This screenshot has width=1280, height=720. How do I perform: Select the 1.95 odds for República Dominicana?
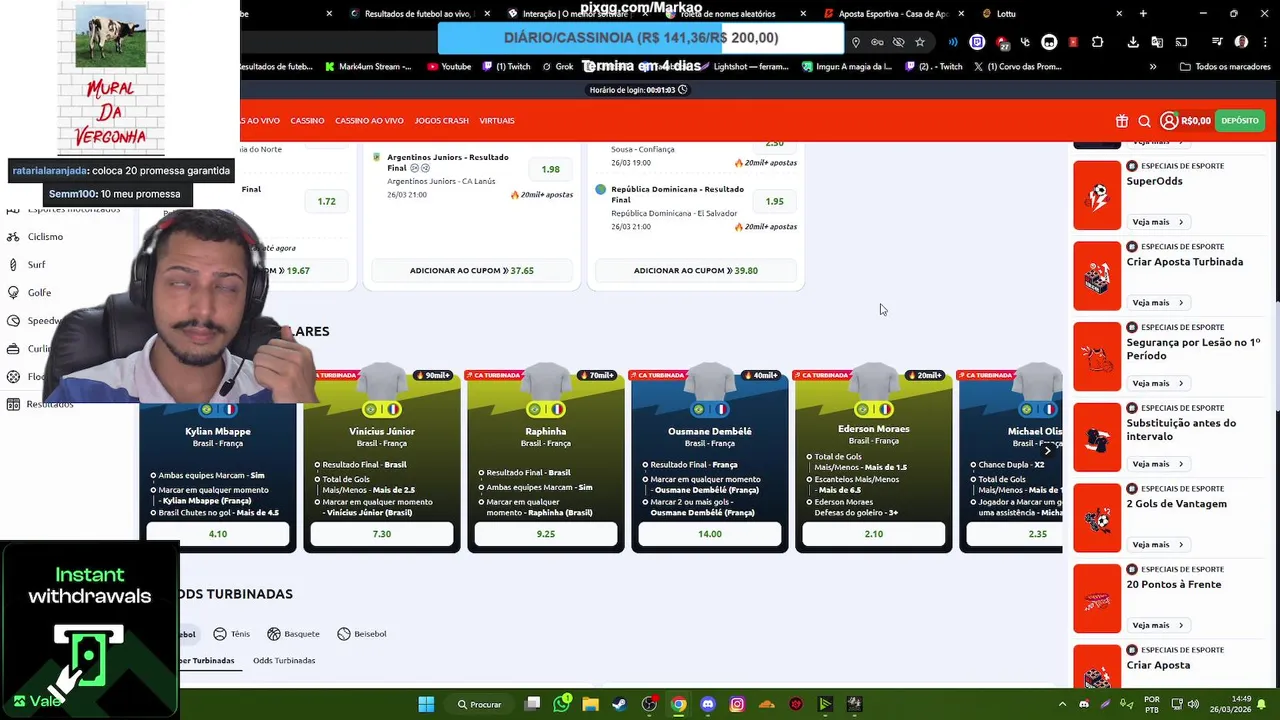(775, 201)
